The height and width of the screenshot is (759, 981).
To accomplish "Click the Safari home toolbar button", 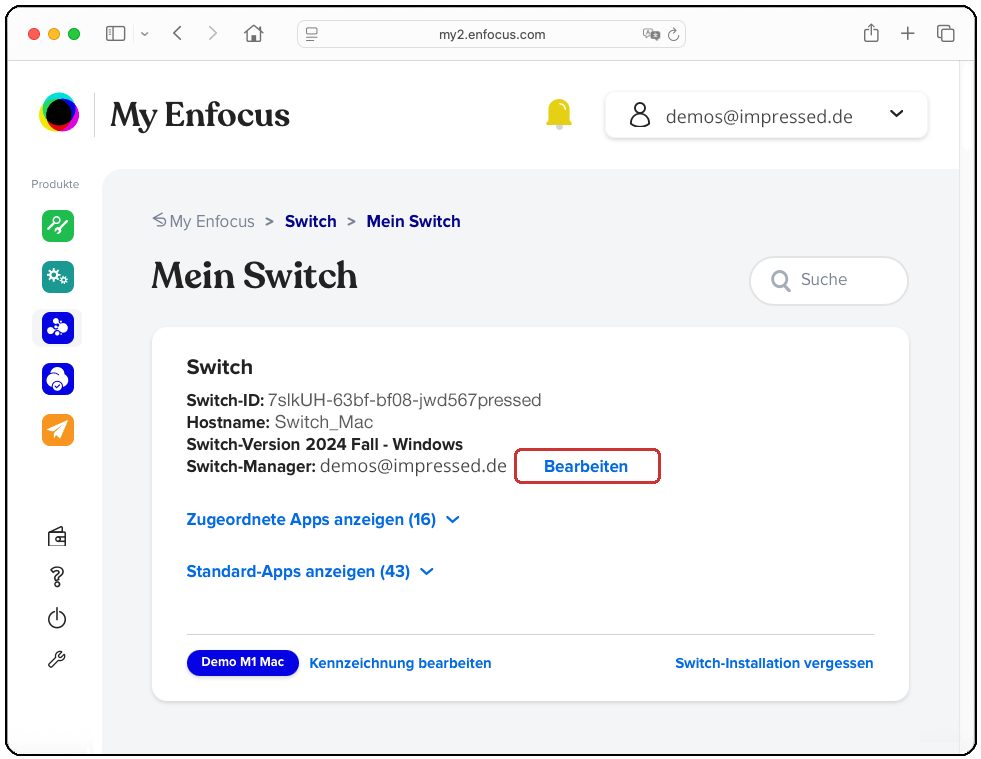I will pyautogui.click(x=254, y=33).
